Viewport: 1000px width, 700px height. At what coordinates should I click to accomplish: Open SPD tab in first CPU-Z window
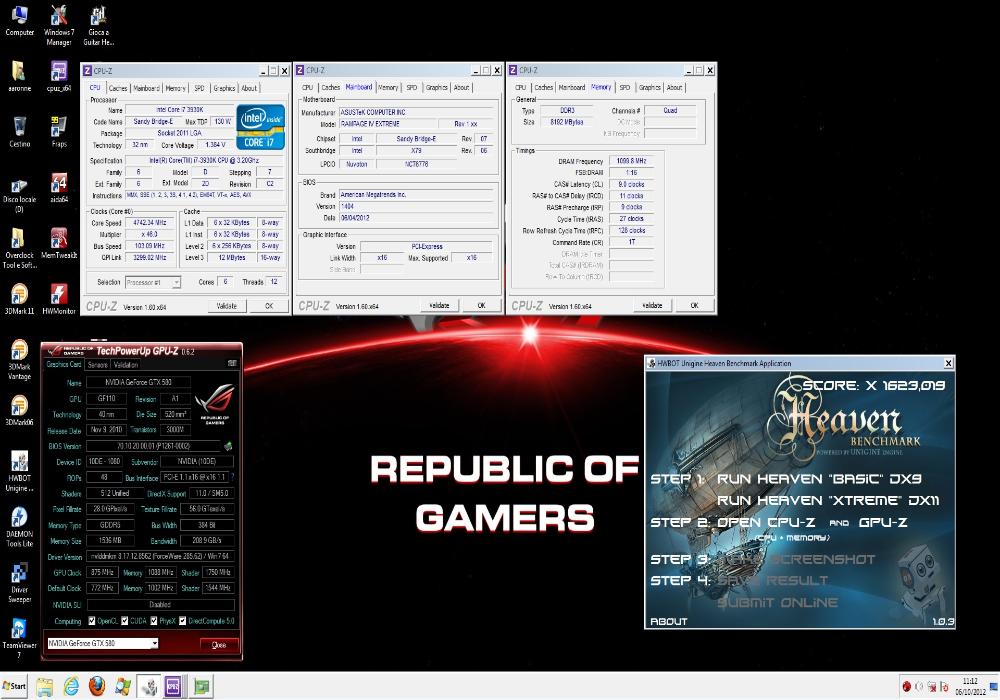200,88
